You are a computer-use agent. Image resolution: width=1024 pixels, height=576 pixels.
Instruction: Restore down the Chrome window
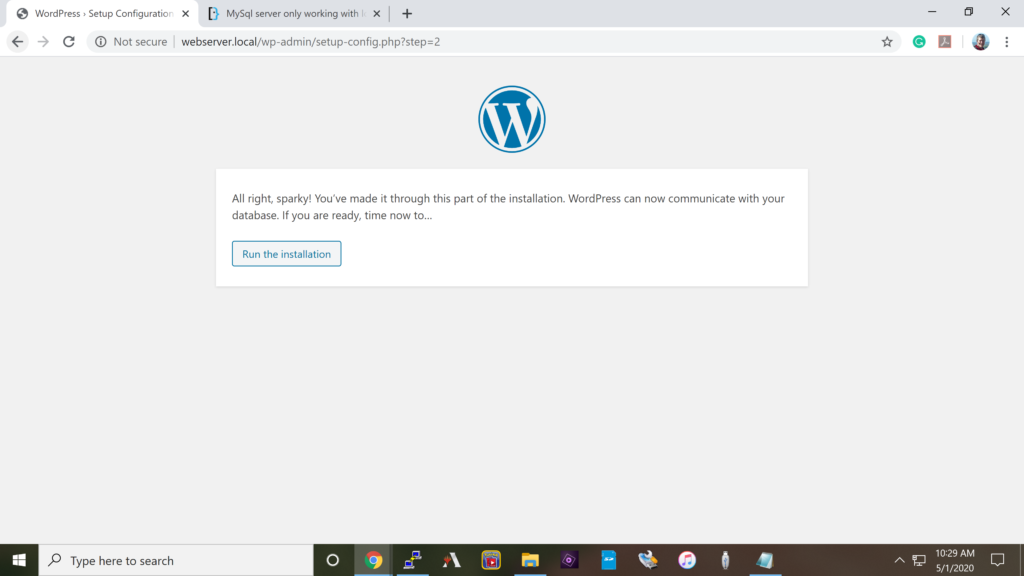click(x=968, y=12)
